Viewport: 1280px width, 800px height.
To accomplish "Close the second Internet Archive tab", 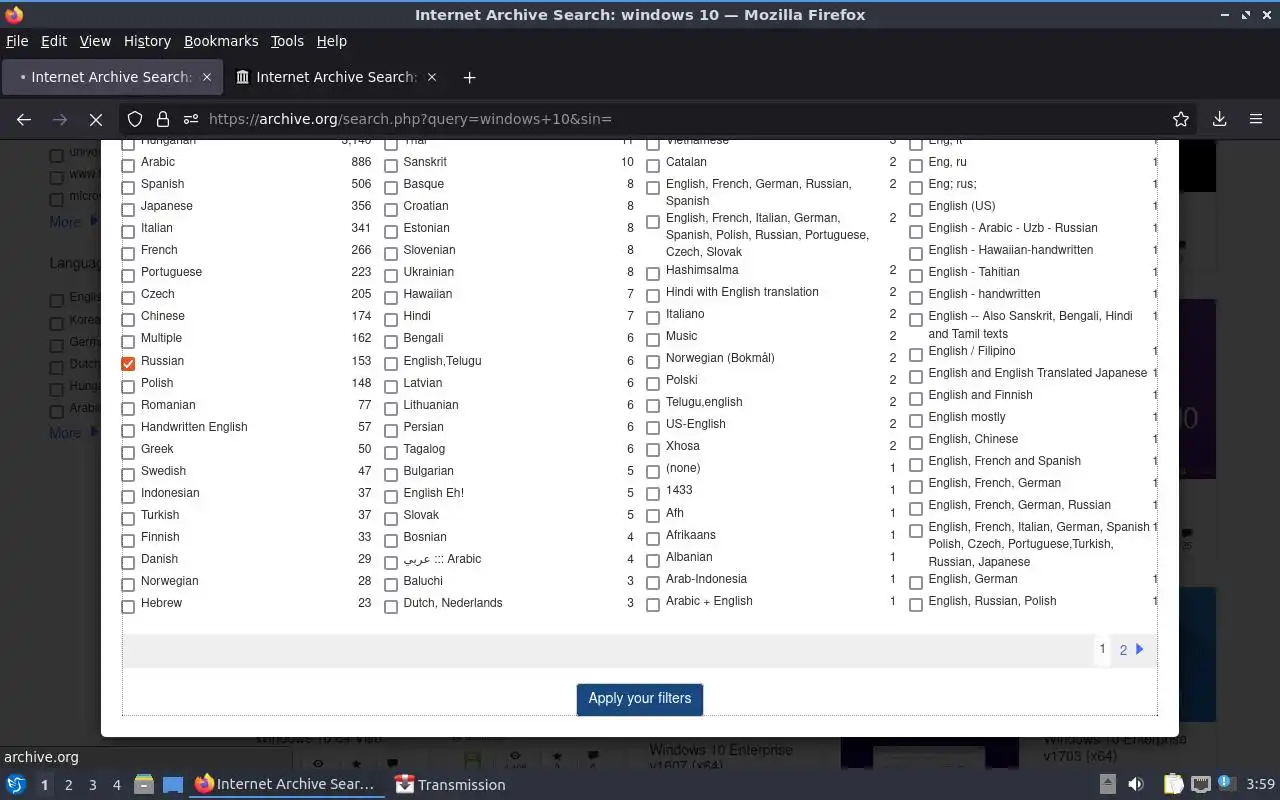I will (x=432, y=77).
